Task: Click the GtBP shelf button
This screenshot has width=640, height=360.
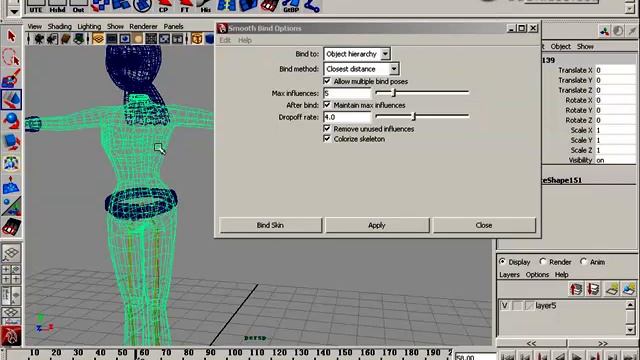Action: pyautogui.click(x=291, y=6)
